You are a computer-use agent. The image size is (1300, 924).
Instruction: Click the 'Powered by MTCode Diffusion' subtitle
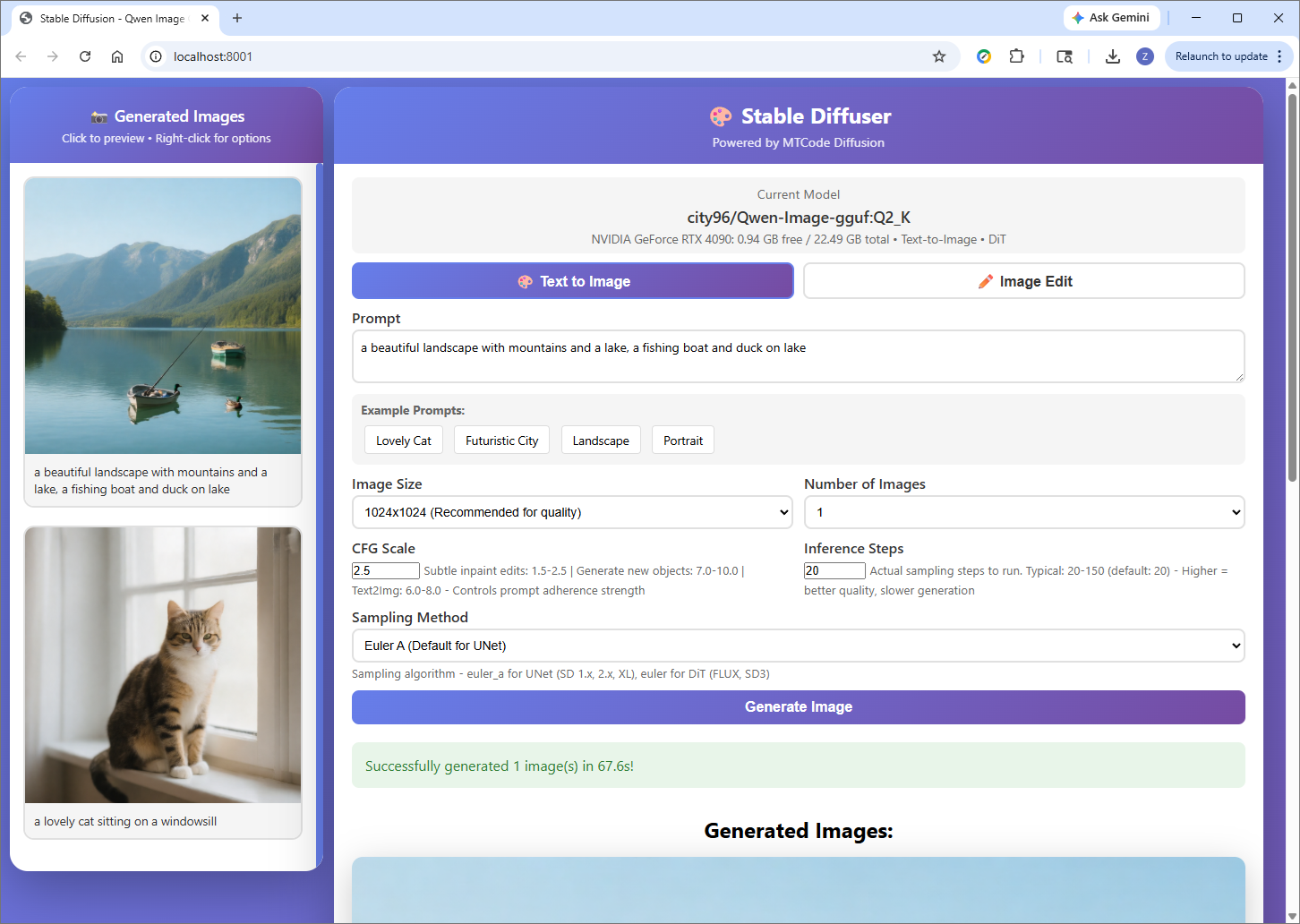click(x=799, y=143)
